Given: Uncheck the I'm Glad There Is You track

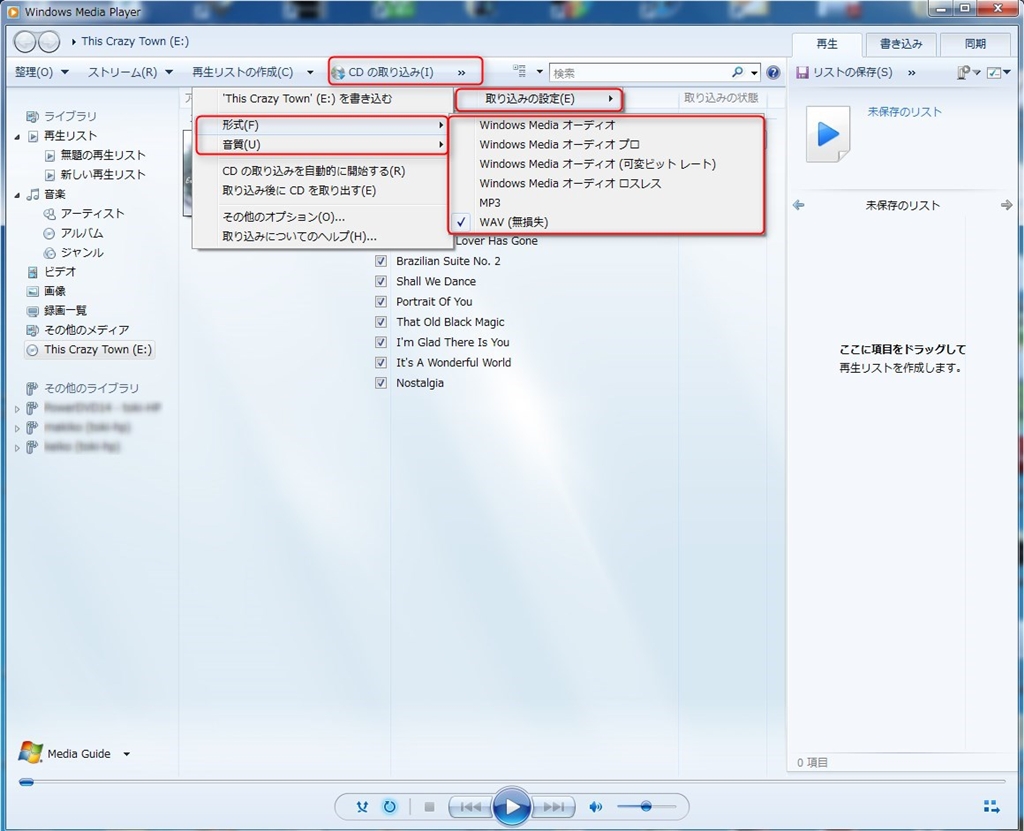Looking at the screenshot, I should point(381,342).
